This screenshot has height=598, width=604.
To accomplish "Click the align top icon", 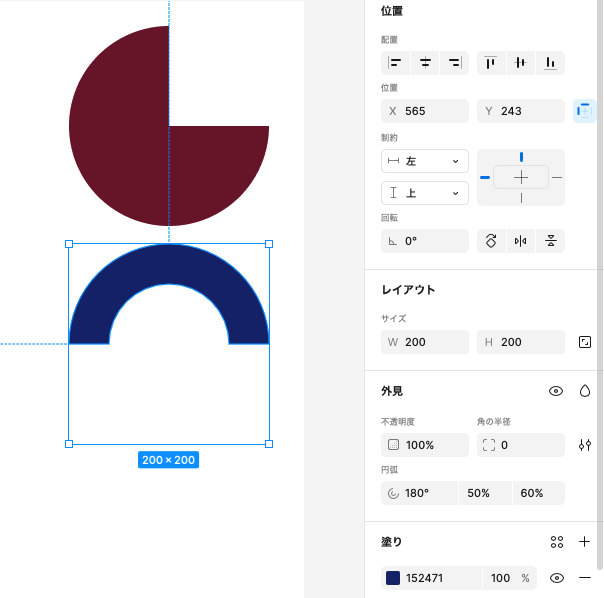I will pos(491,63).
